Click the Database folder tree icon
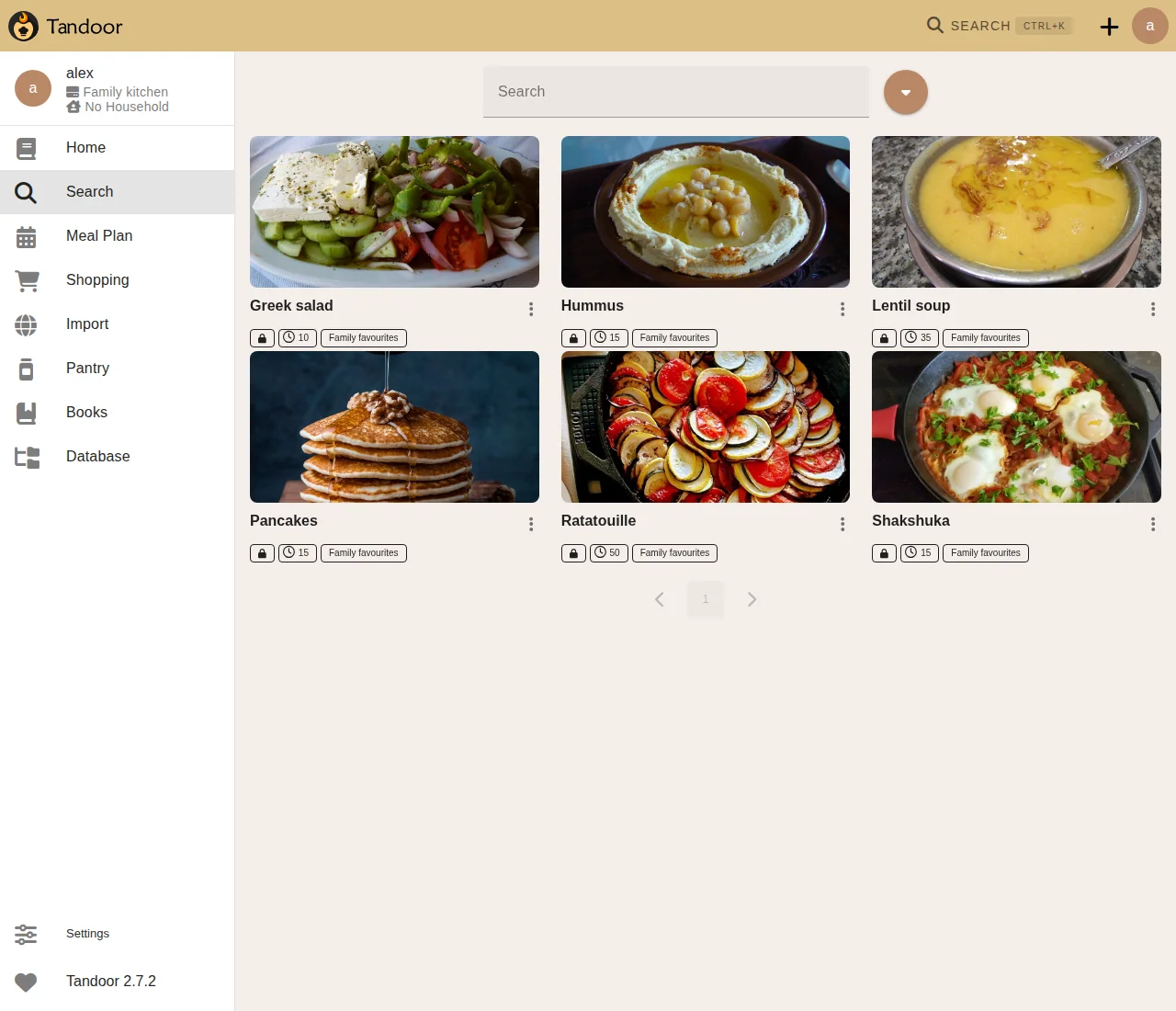The height and width of the screenshot is (1011, 1176). point(28,457)
